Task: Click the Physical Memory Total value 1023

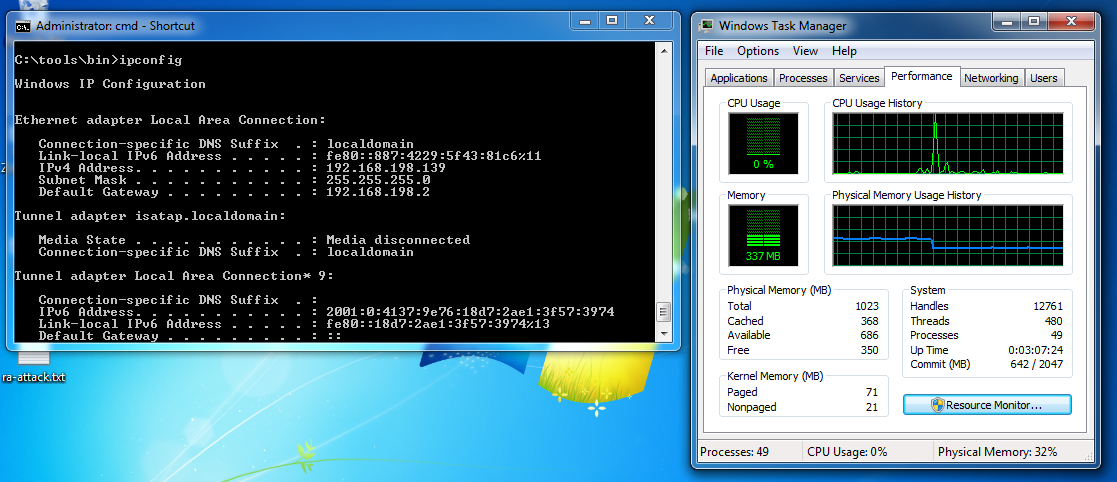Action: point(867,306)
